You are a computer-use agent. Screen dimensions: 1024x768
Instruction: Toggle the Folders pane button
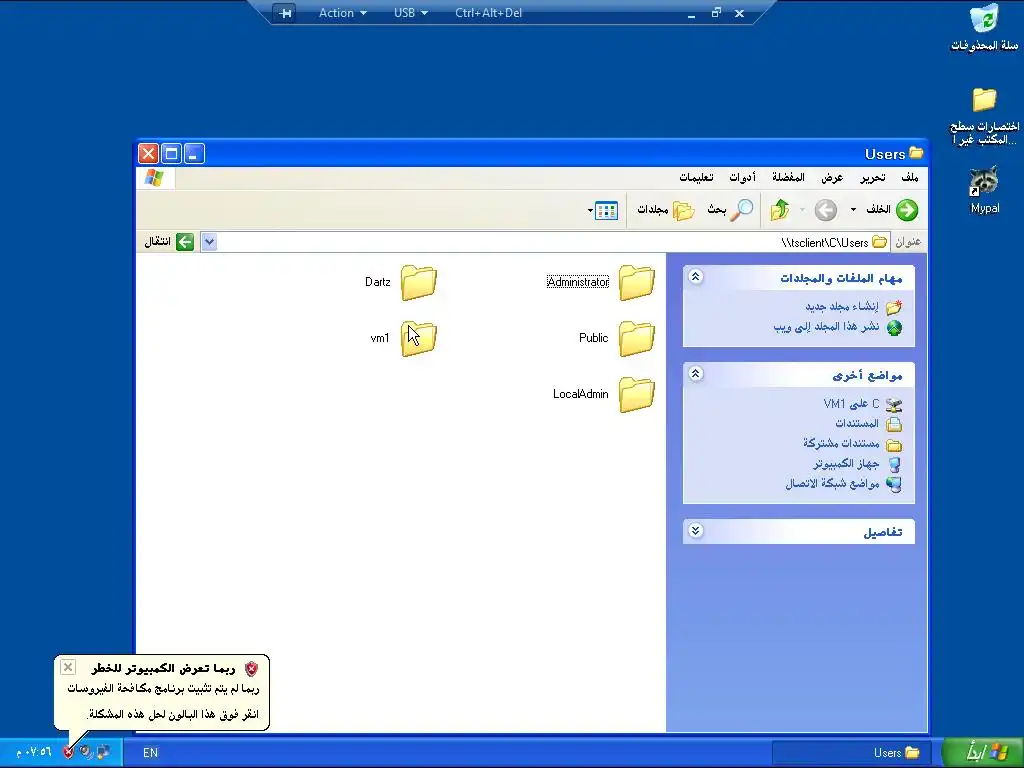click(x=665, y=210)
